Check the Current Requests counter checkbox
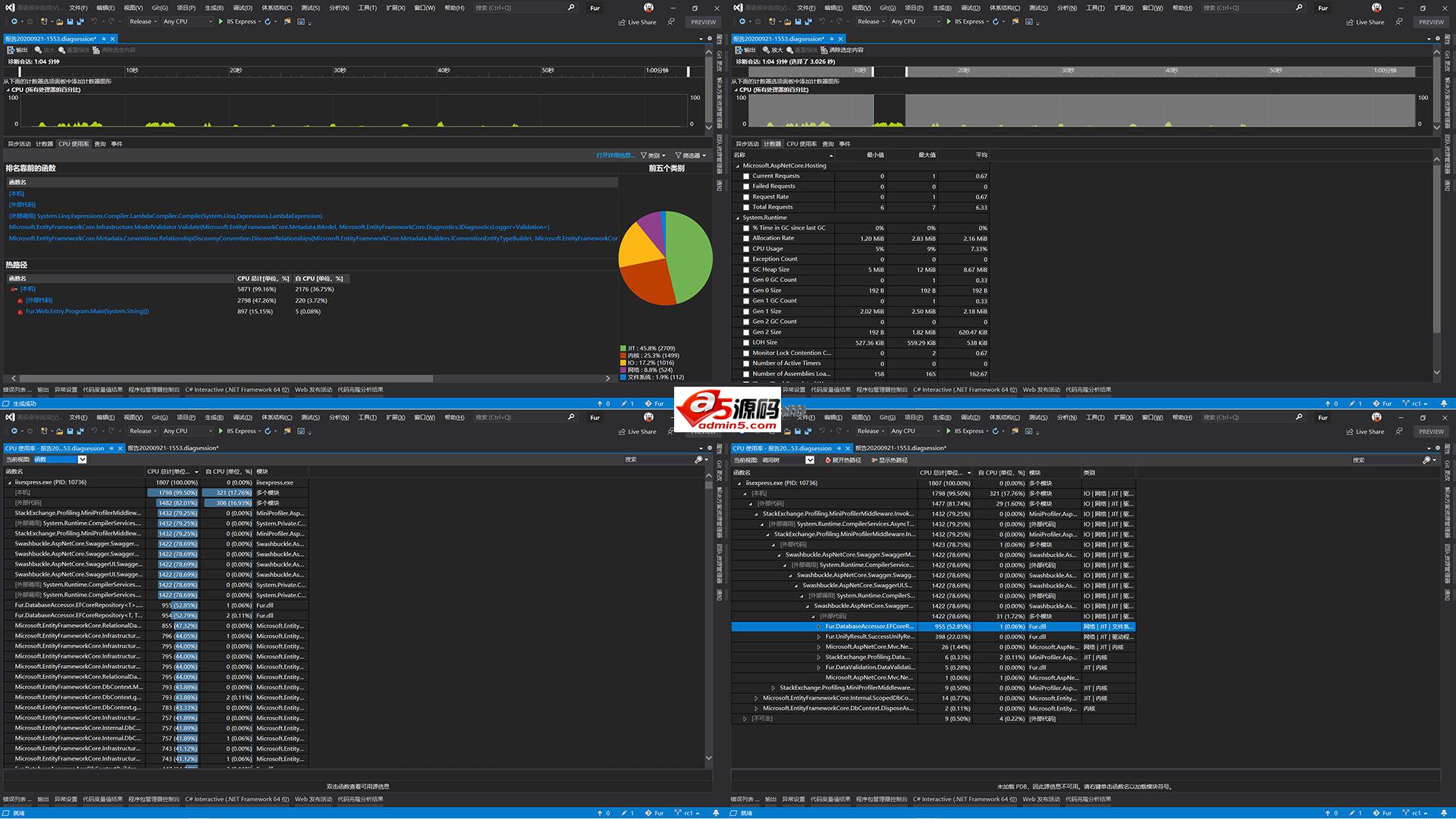Screen dimensions: 1456x819 click(x=746, y=176)
